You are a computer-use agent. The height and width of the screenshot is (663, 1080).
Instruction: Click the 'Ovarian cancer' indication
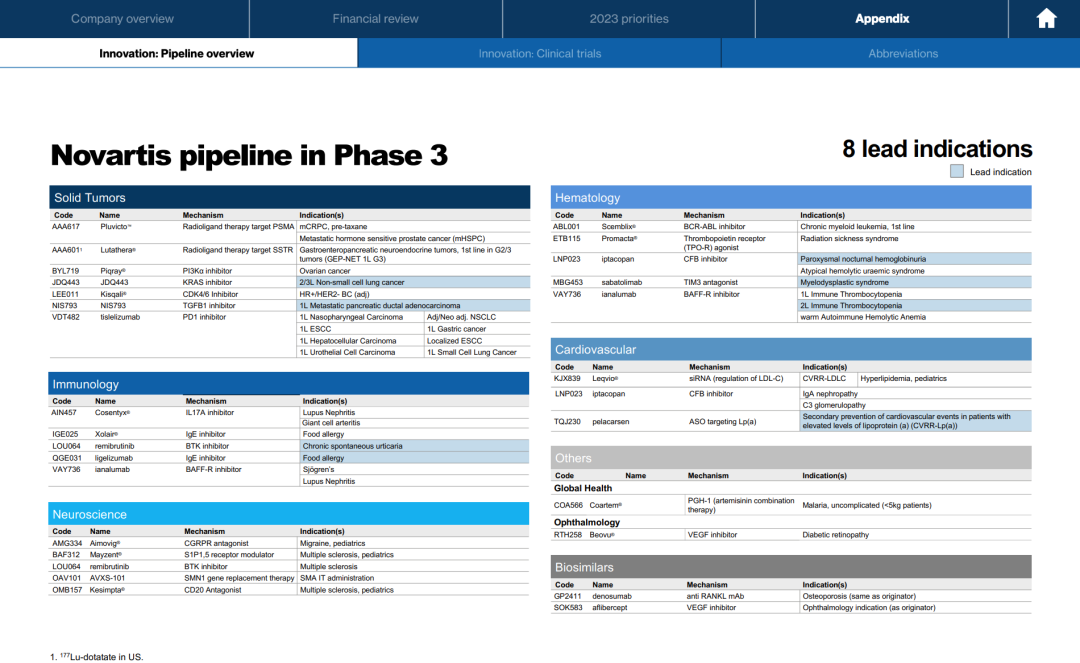[324, 271]
